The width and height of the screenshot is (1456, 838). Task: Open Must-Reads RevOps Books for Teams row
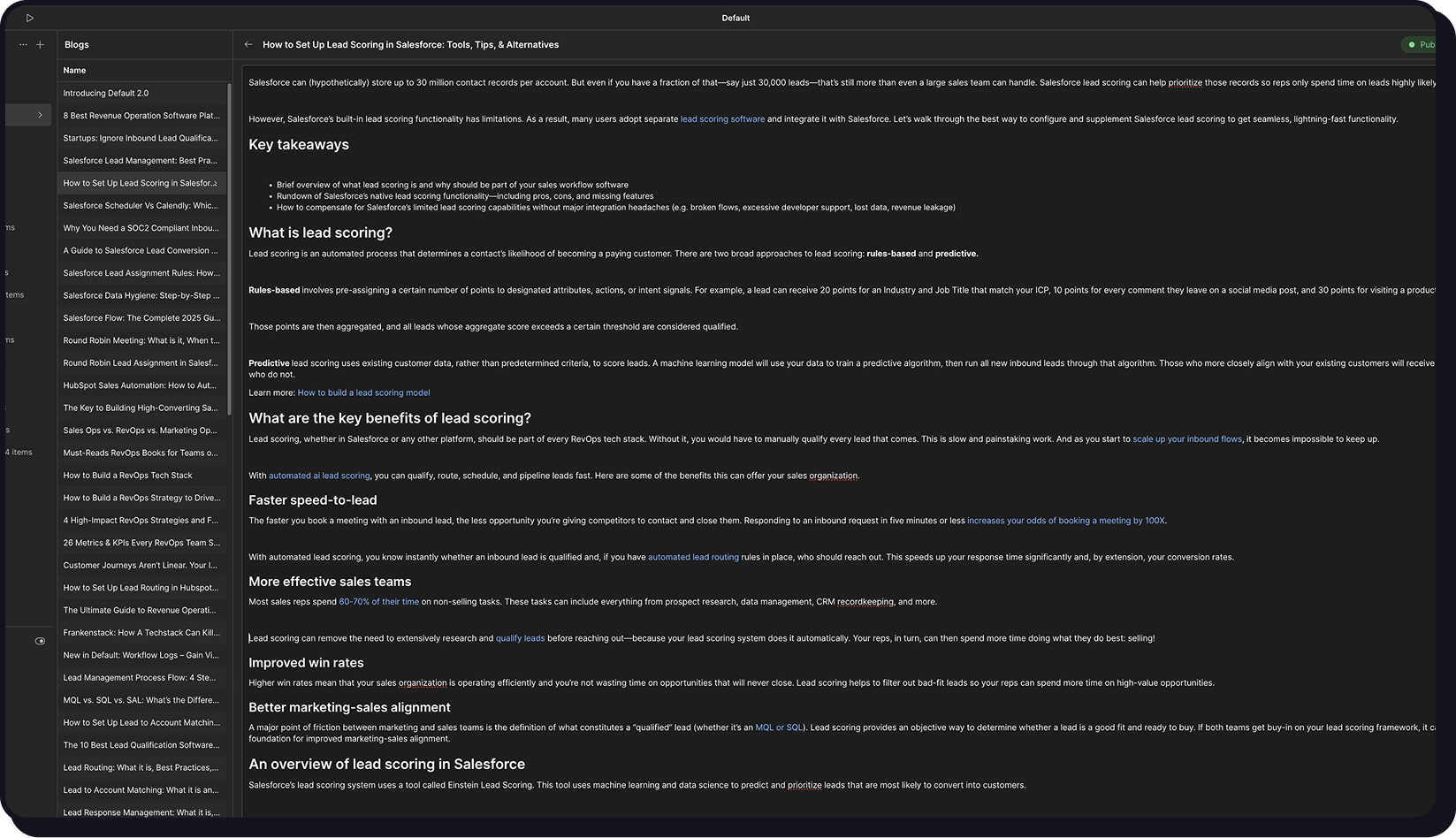pos(141,453)
